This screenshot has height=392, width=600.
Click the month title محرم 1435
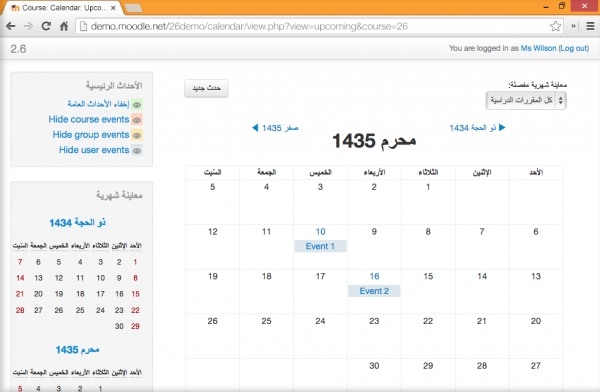(x=374, y=141)
